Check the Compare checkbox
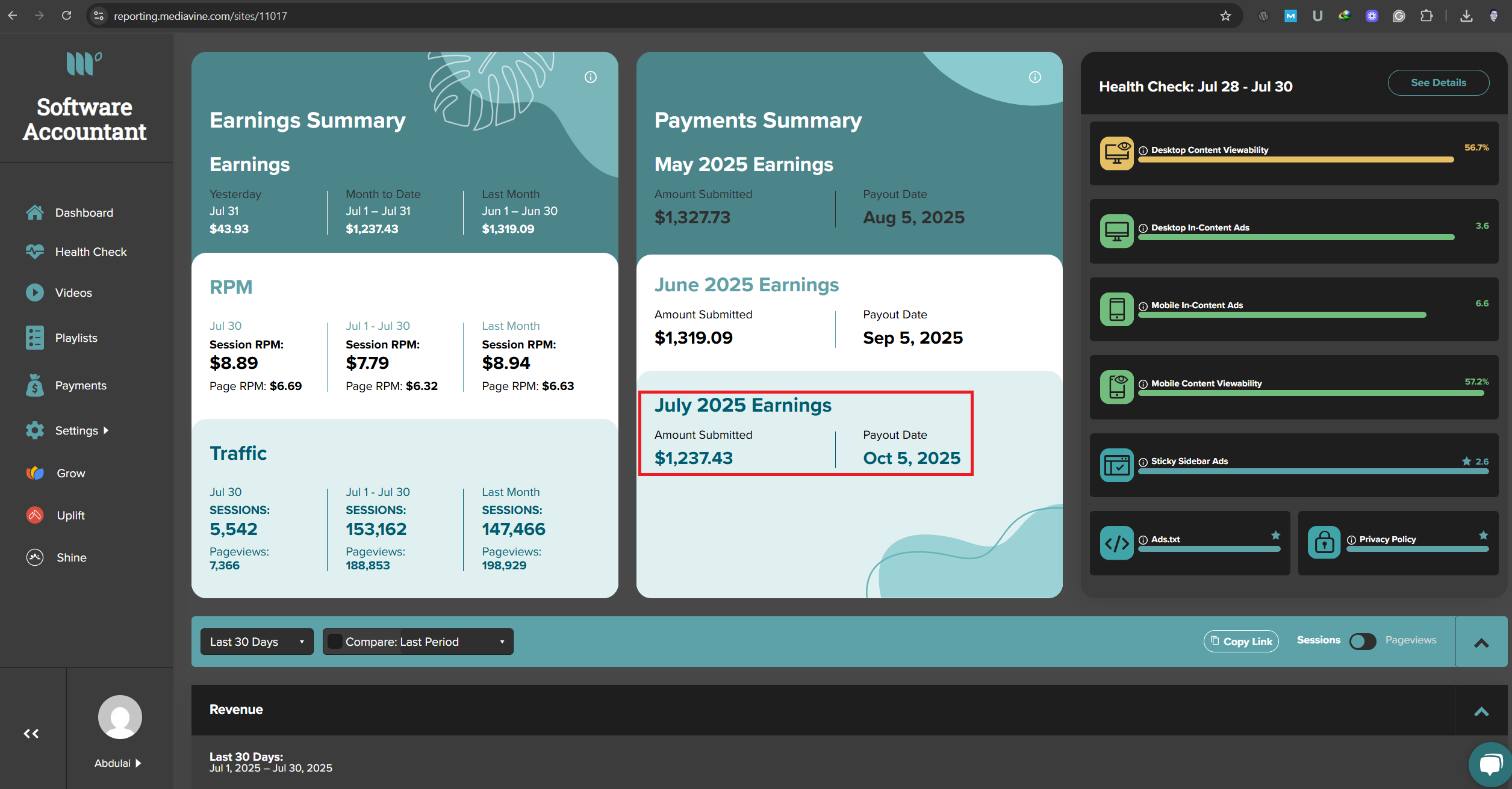Viewport: 1512px width, 789px height. (x=335, y=642)
